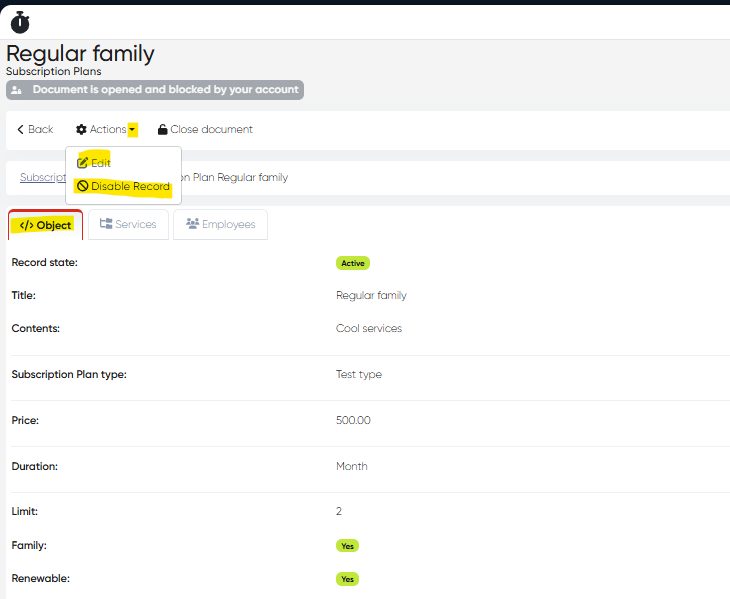The image size is (730, 599).
Task: Click the gear icon beside Actions
Action: [81, 130]
